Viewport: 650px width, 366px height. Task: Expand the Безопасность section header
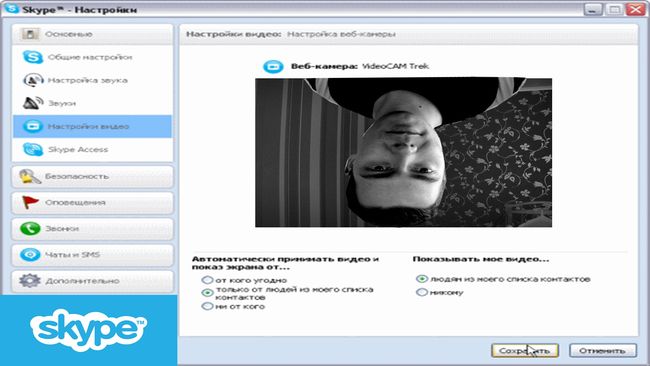(92, 177)
